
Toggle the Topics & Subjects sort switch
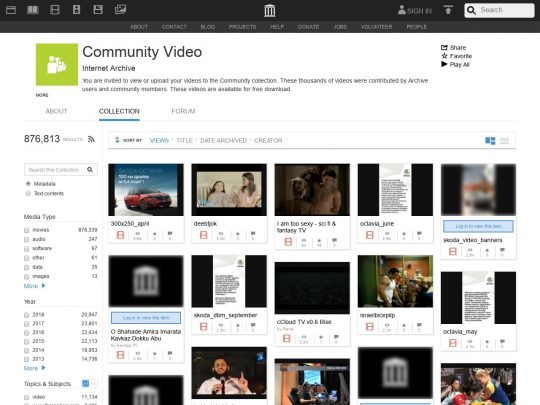(x=89, y=383)
